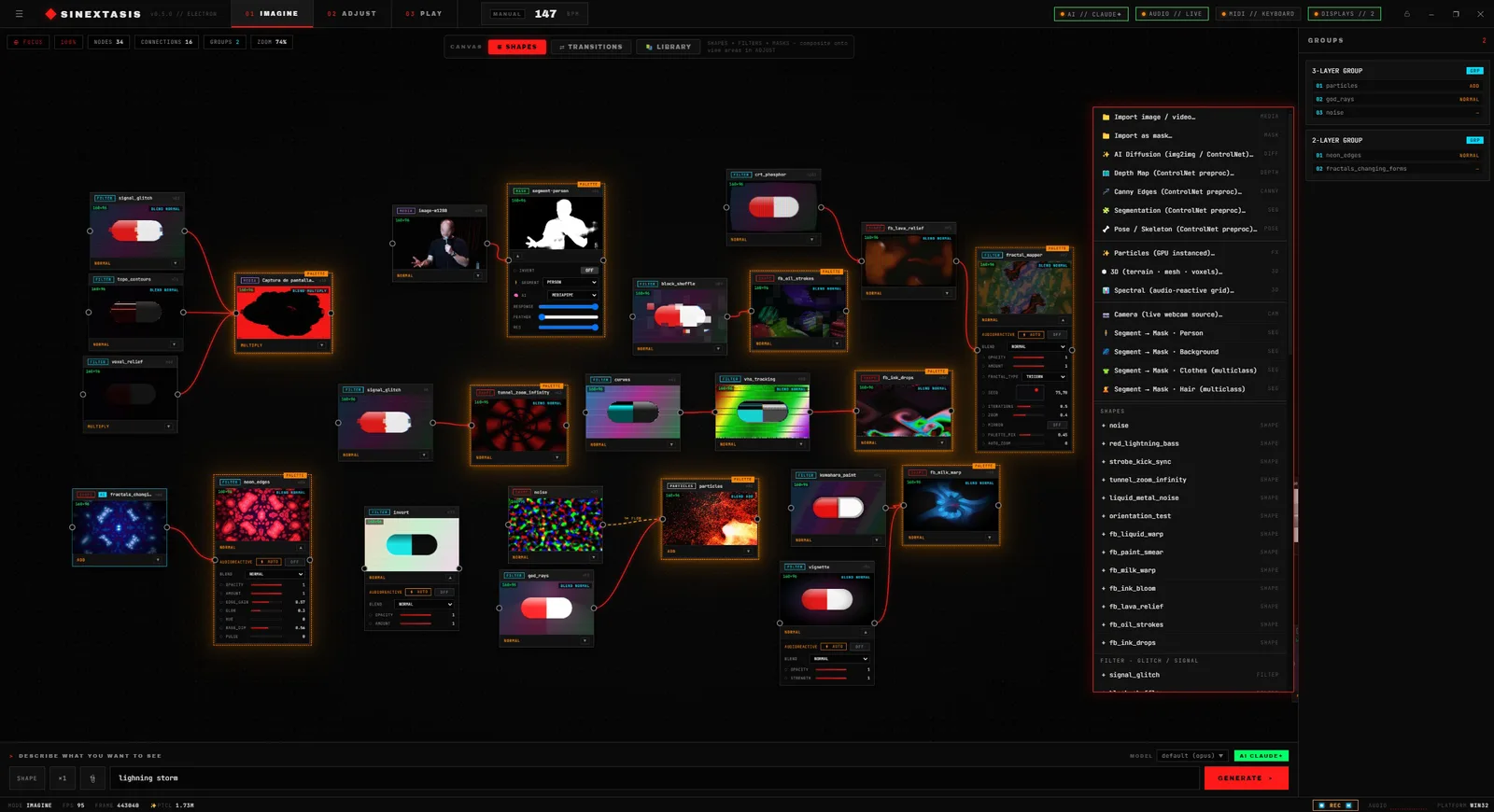Adjust the opacity slider in the neon_edges node
The image size is (1494, 812).
pyautogui.click(x=267, y=585)
